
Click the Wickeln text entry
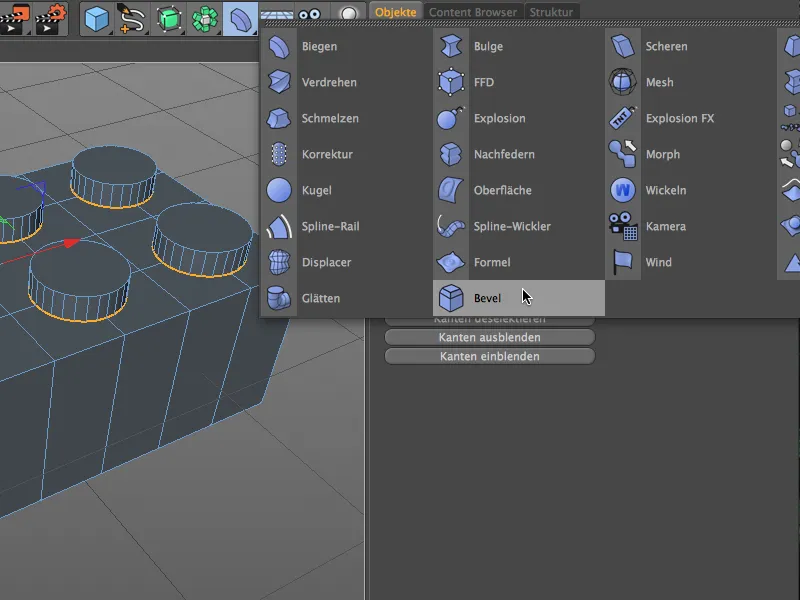coord(666,190)
